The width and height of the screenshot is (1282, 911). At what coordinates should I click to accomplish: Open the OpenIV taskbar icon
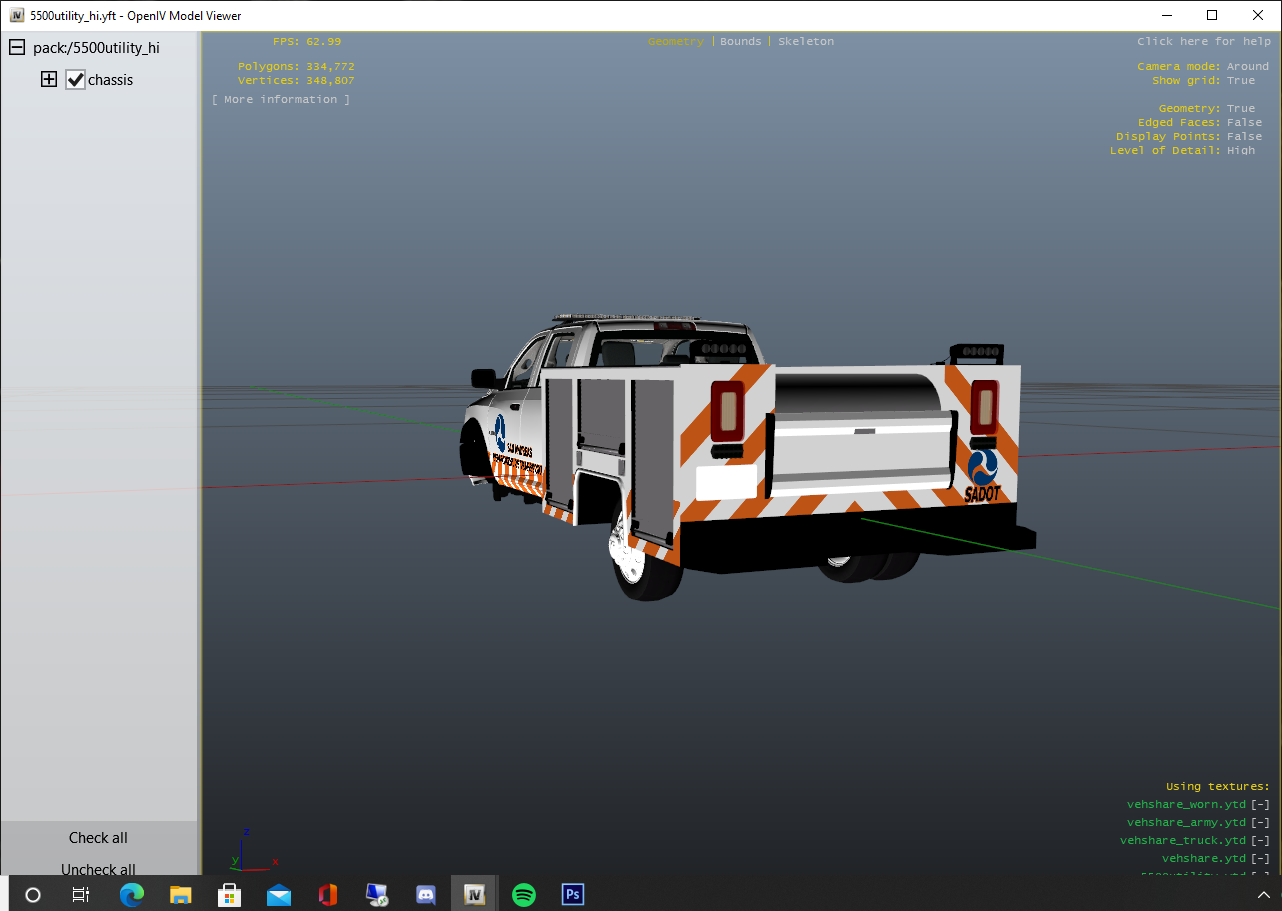(x=475, y=894)
